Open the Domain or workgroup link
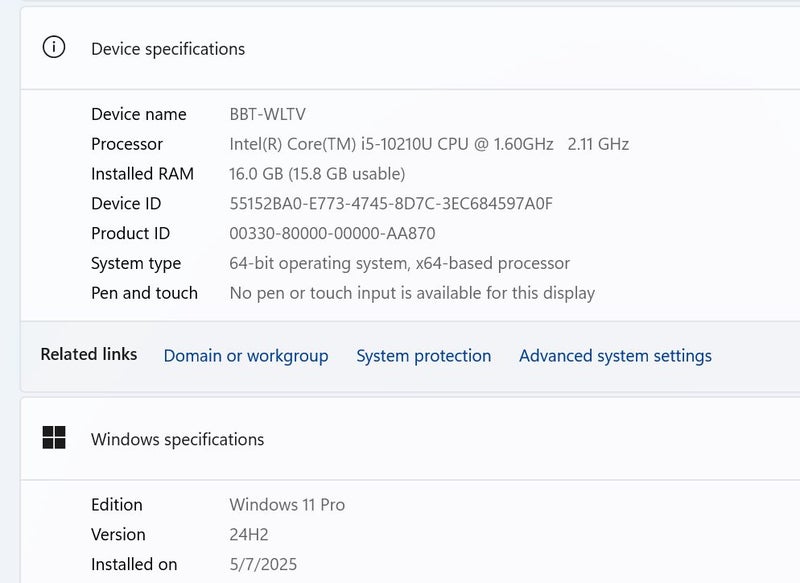The image size is (800, 583). click(x=246, y=356)
